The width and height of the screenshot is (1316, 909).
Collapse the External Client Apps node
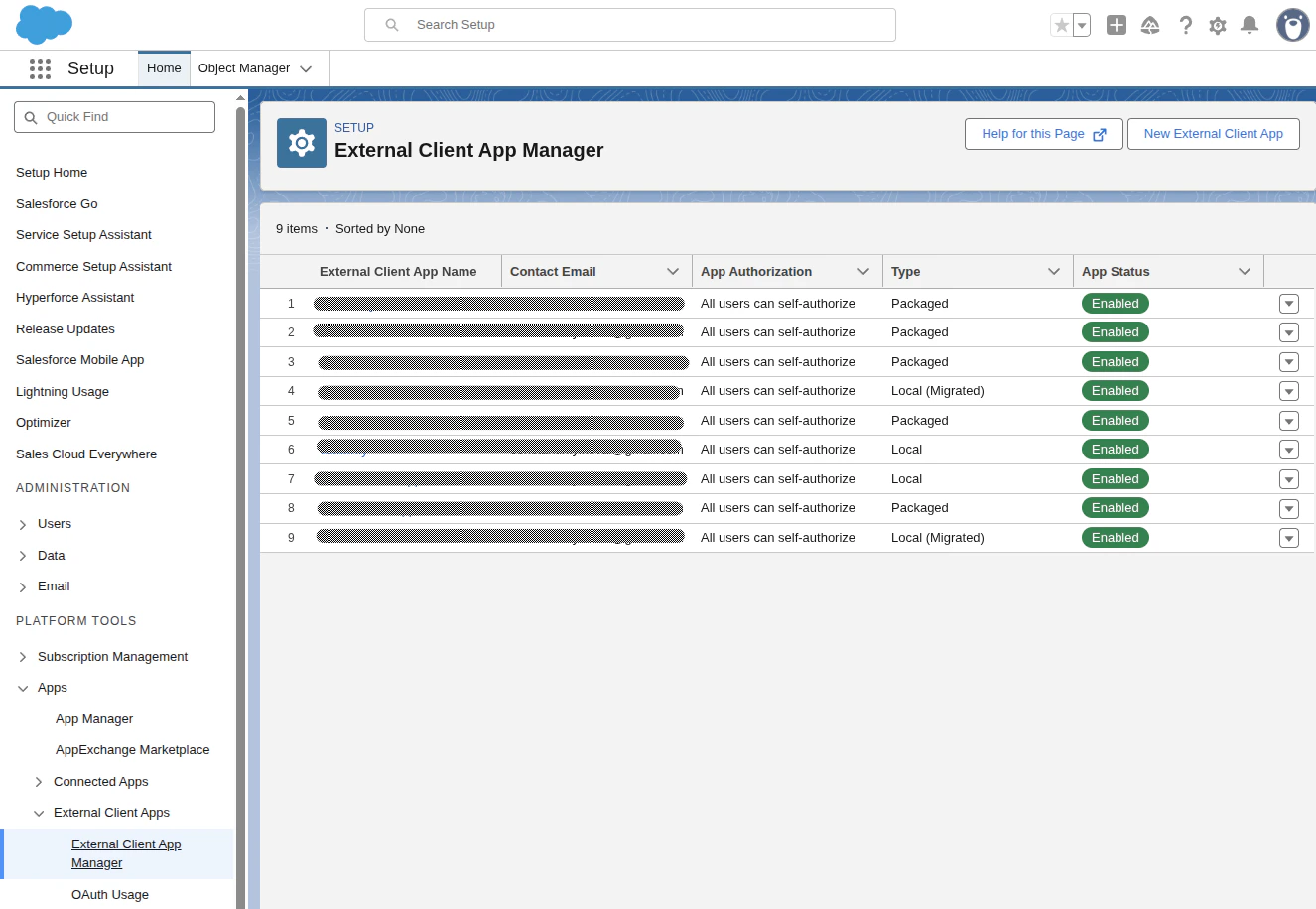coord(39,813)
